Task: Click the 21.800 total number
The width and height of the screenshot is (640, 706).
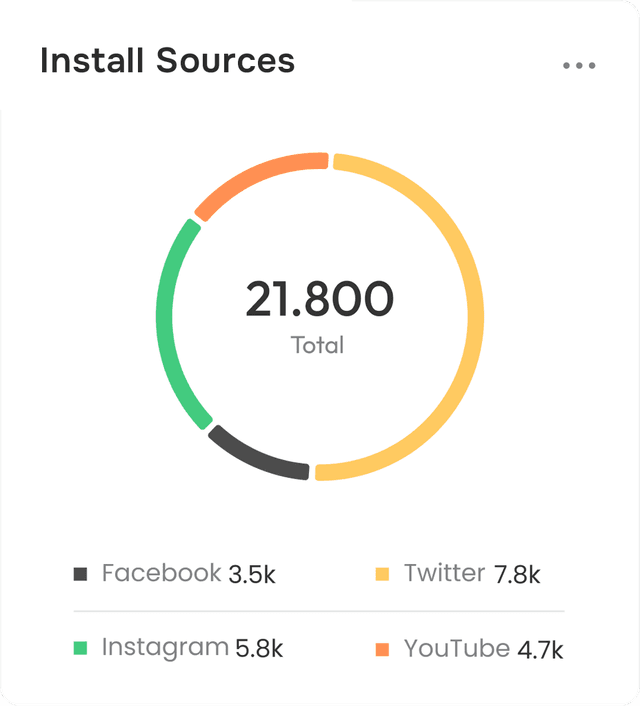Action: (x=319, y=299)
